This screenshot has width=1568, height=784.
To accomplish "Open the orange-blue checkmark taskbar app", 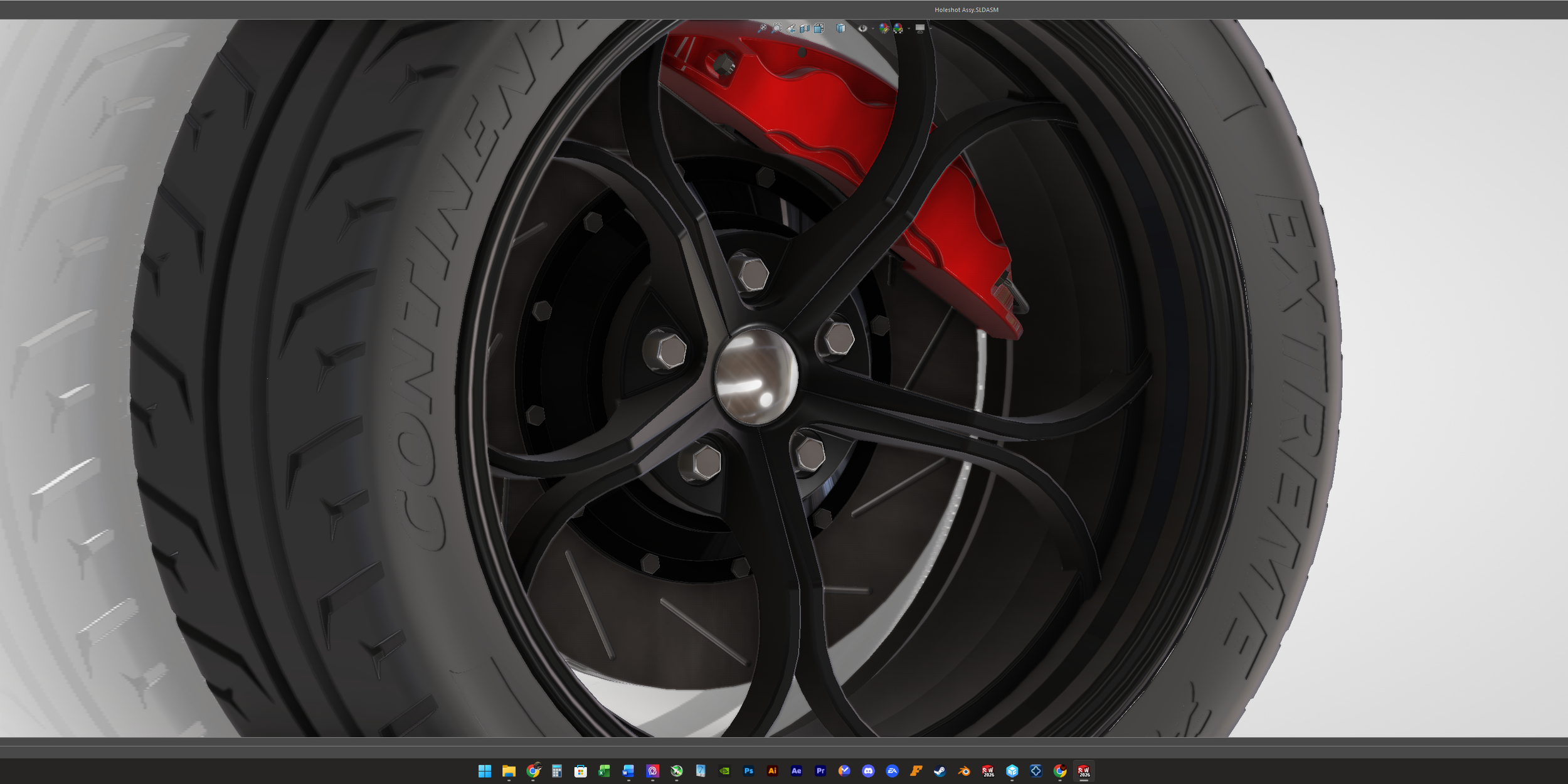I will (844, 771).
